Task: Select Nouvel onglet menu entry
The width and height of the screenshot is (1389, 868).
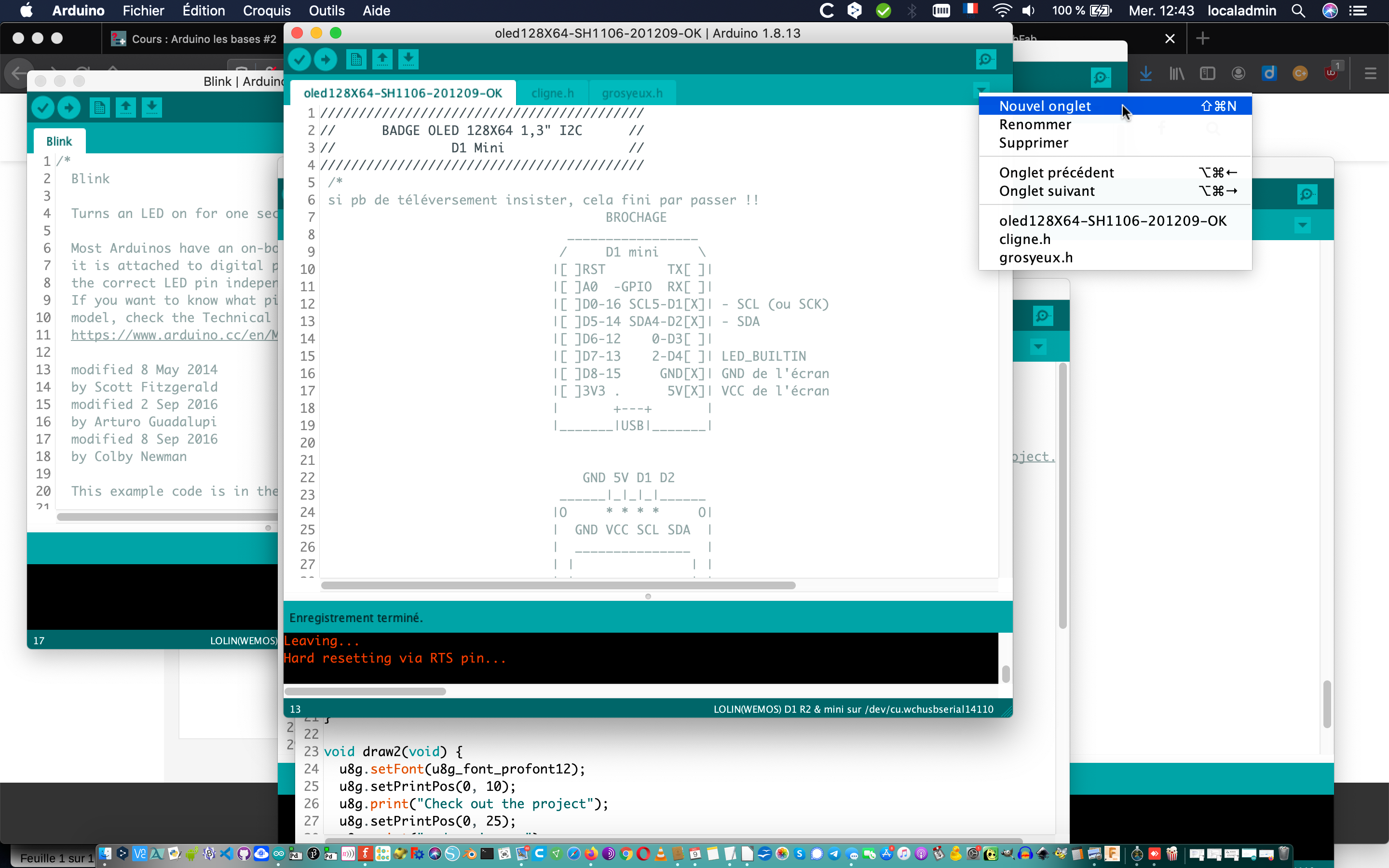Action: click(1045, 106)
